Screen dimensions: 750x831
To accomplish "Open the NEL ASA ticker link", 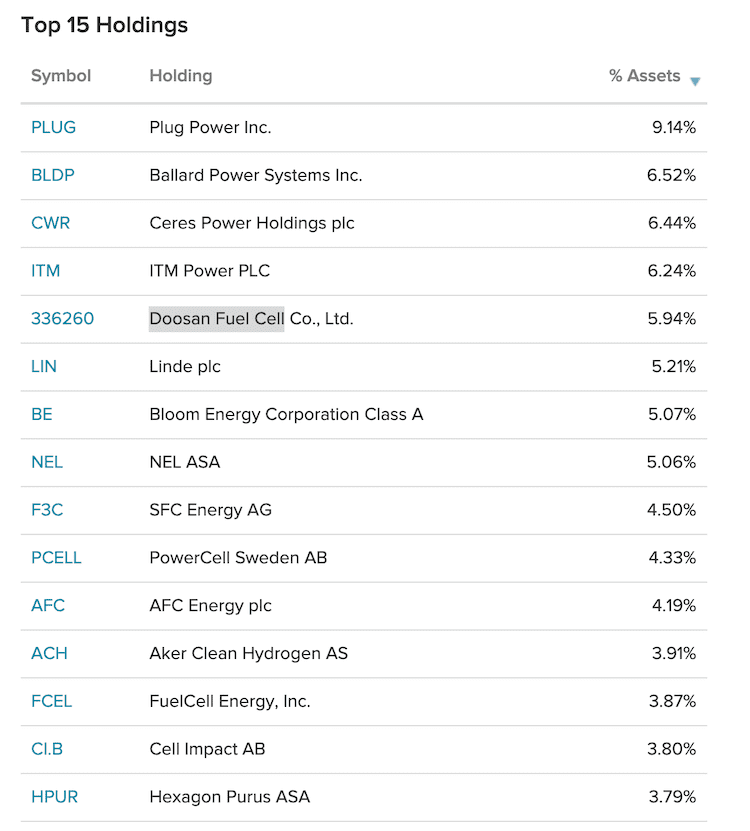I will click(47, 462).
